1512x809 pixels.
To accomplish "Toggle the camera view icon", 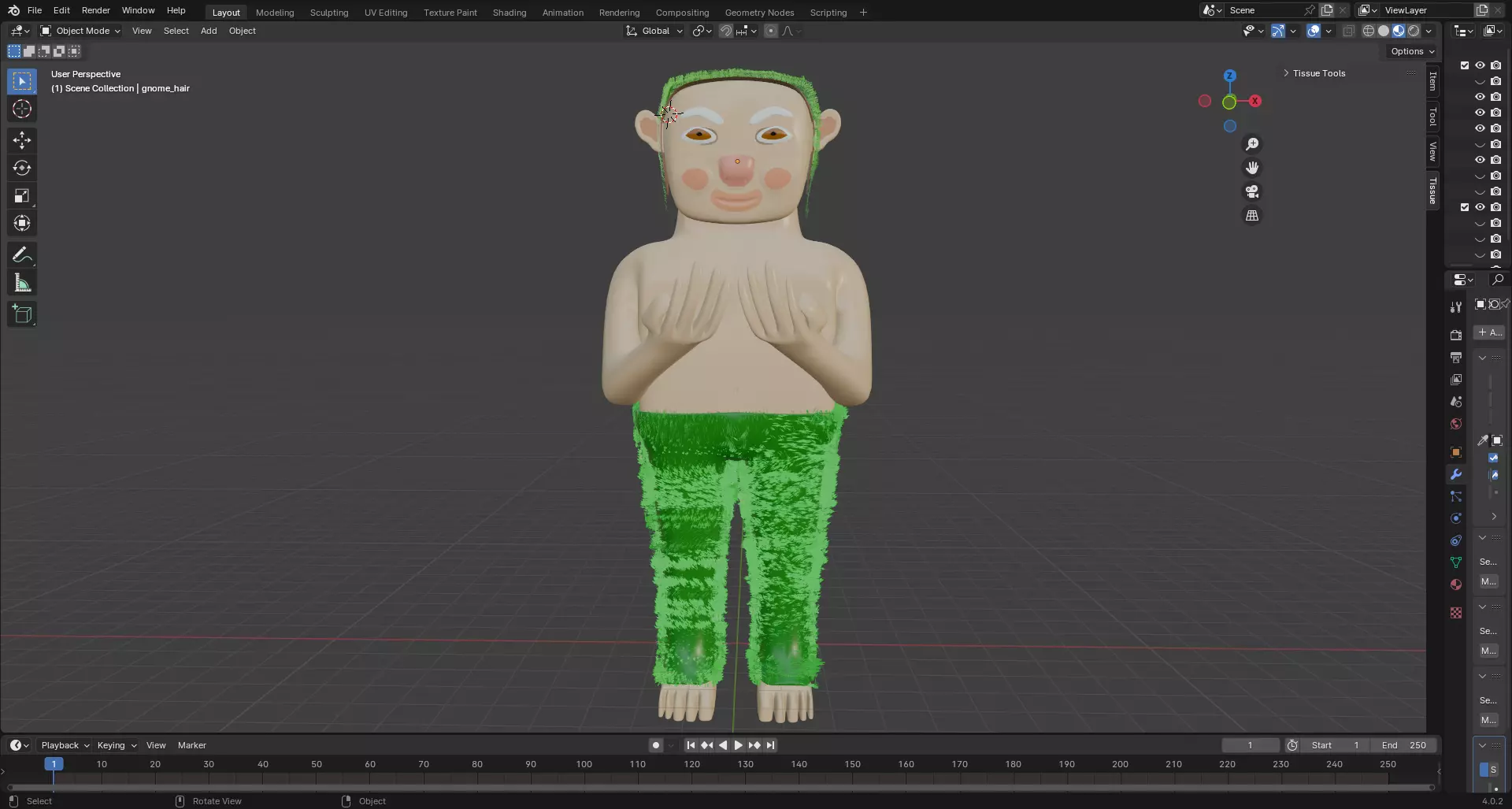I will point(1251,191).
